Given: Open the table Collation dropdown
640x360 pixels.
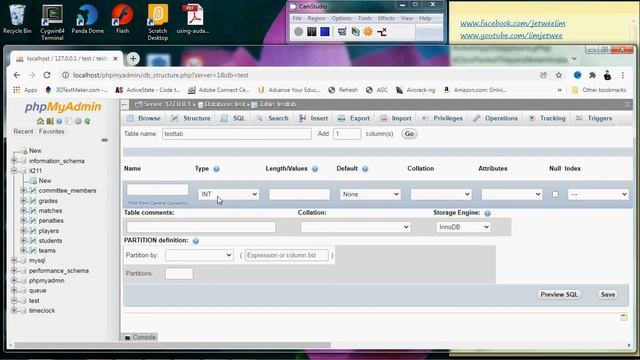Looking at the screenshot, I should click(x=355, y=227).
